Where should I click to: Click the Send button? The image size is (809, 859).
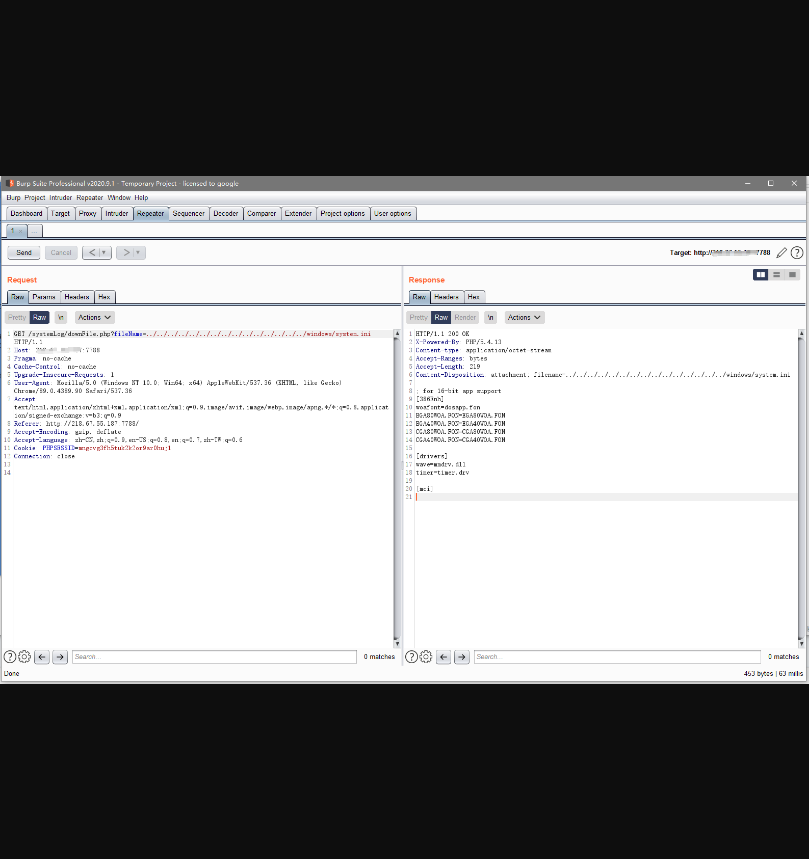pos(24,253)
